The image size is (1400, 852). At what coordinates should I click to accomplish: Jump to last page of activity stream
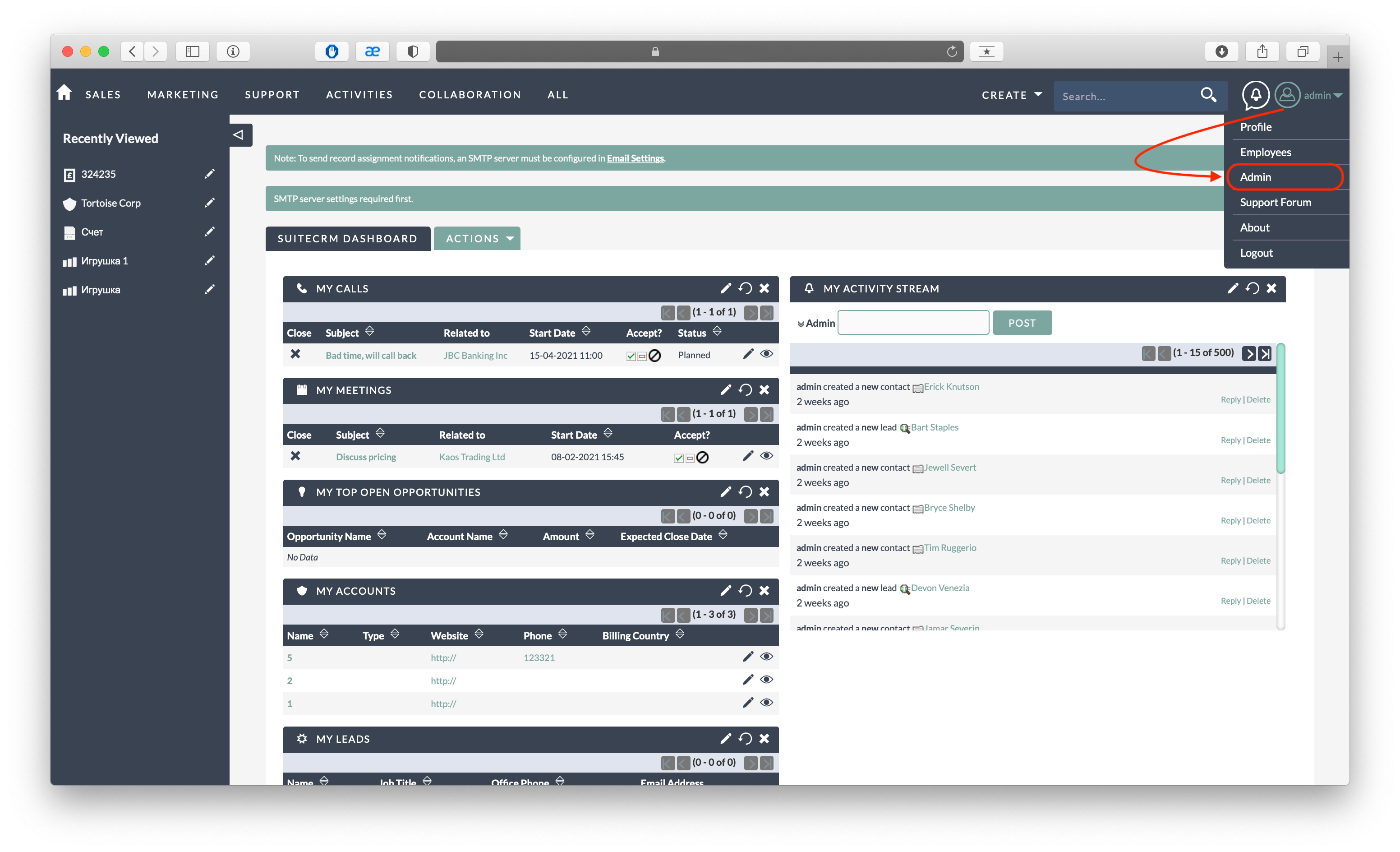pyautogui.click(x=1264, y=353)
